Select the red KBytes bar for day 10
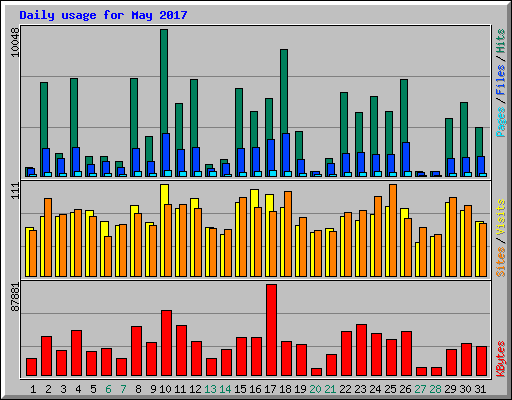Viewport: 512px width, 400px height. [x=166, y=343]
